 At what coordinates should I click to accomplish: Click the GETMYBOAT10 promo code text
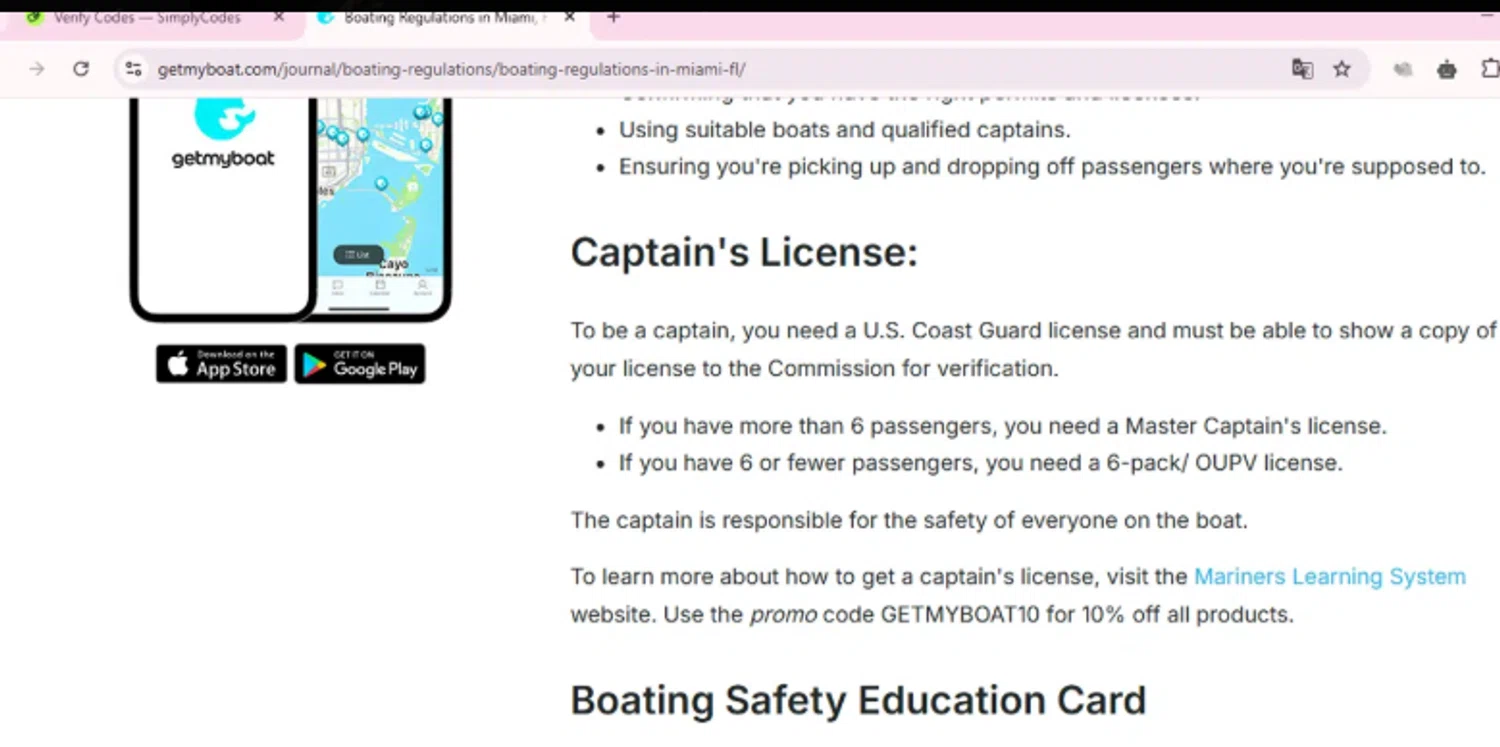[x=960, y=615]
